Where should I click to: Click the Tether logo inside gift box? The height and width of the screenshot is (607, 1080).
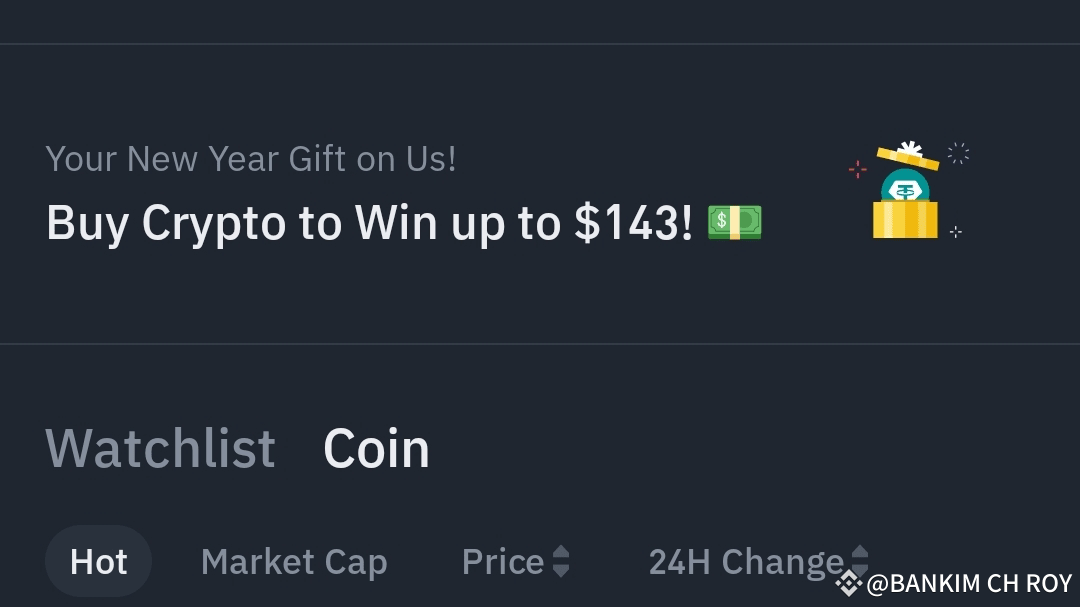click(x=905, y=190)
